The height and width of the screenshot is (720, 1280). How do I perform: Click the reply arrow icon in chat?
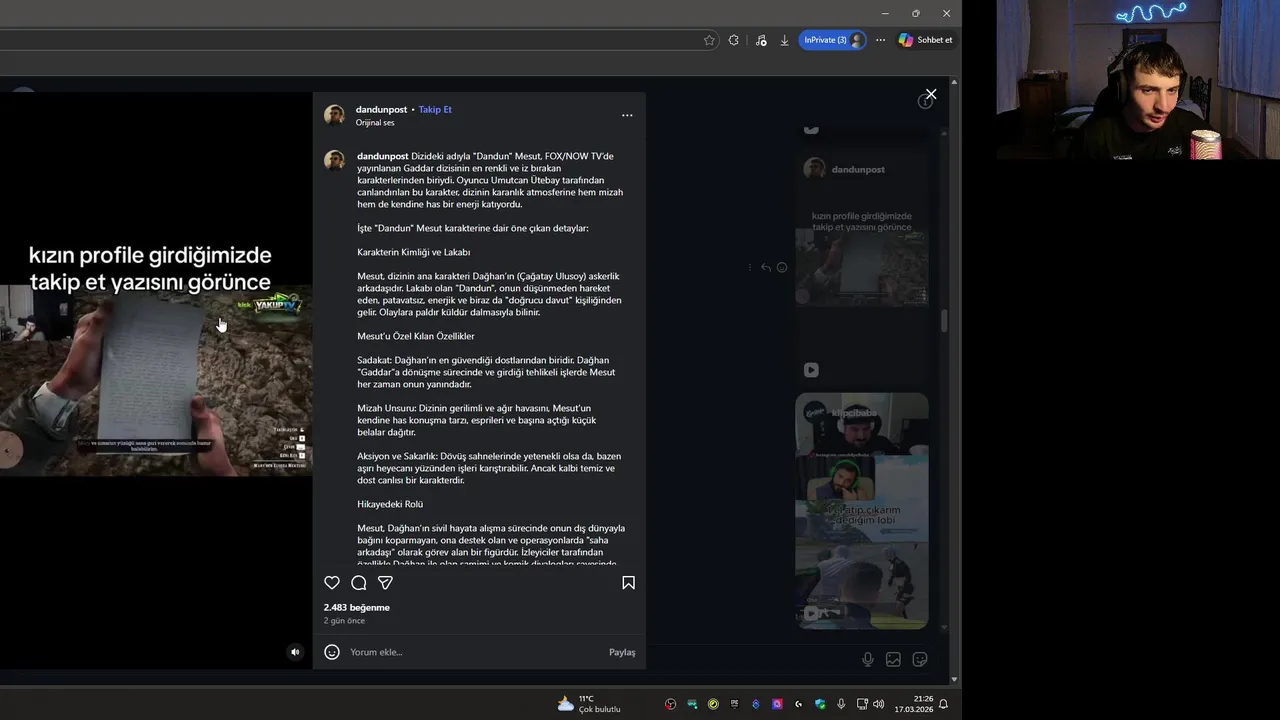(x=765, y=267)
